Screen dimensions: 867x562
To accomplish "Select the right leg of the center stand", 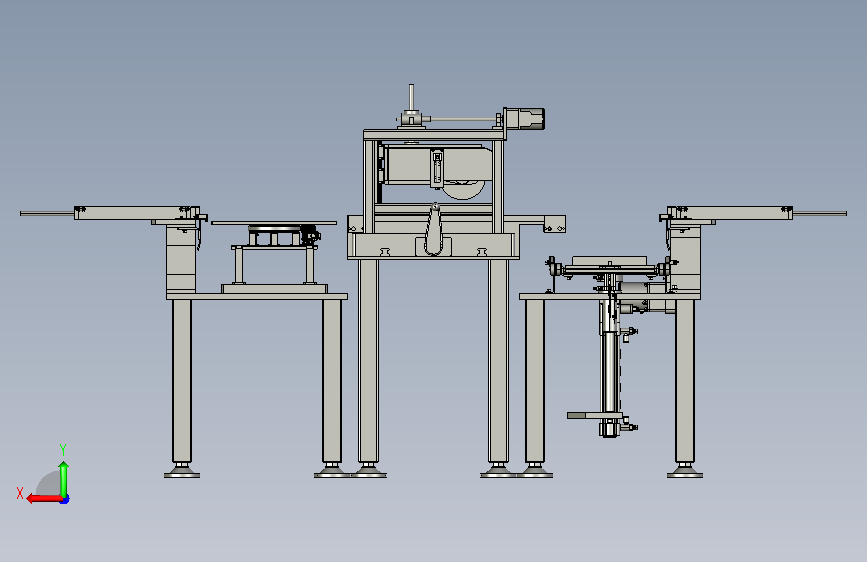I will pos(498,361).
